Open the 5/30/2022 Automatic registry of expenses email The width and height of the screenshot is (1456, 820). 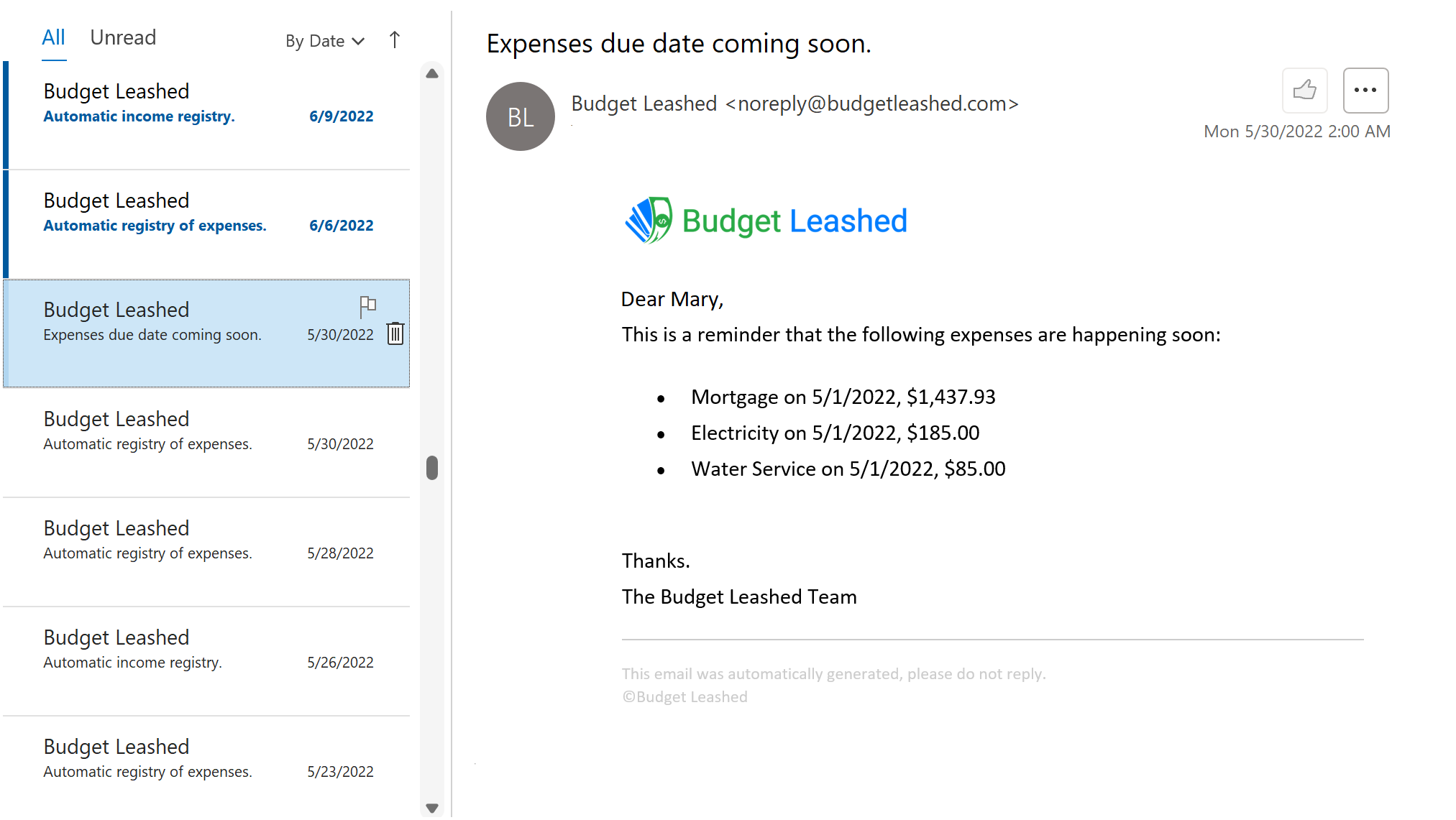tap(207, 443)
